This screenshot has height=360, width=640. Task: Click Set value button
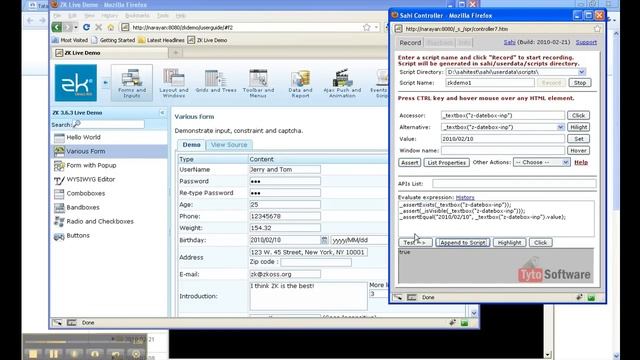coord(578,139)
